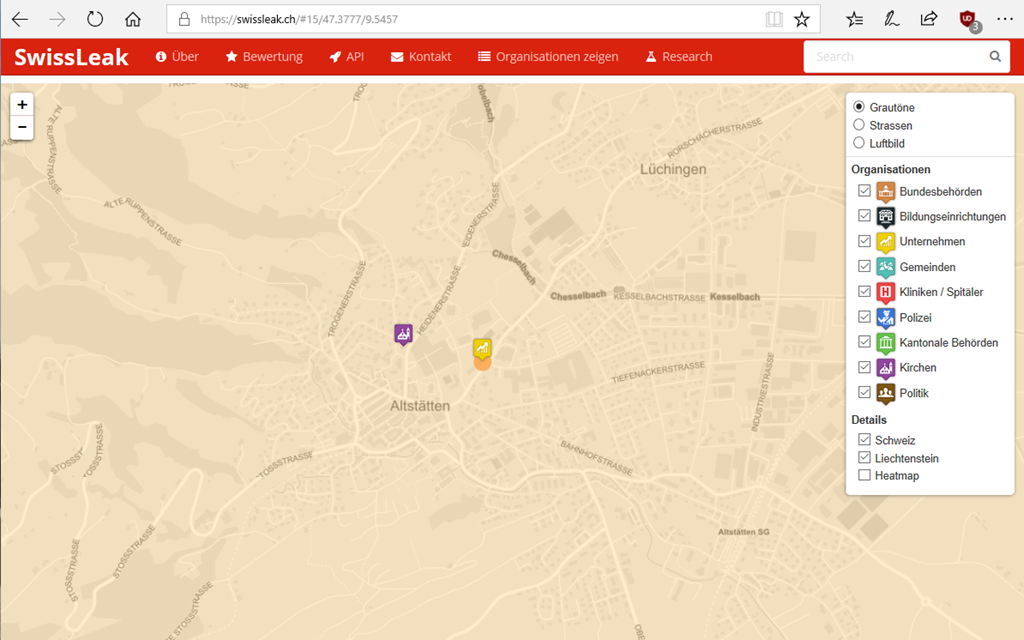The height and width of the screenshot is (640, 1024).
Task: Enable the Heatmap checkbox
Action: 865,476
